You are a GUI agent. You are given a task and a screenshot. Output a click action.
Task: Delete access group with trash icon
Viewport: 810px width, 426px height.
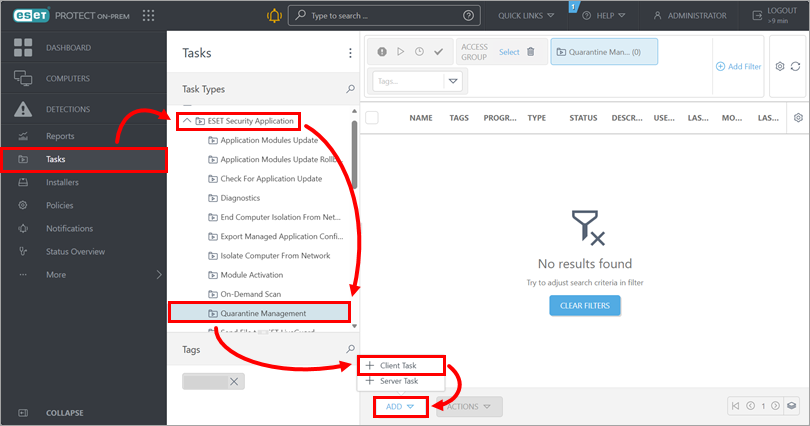531,52
